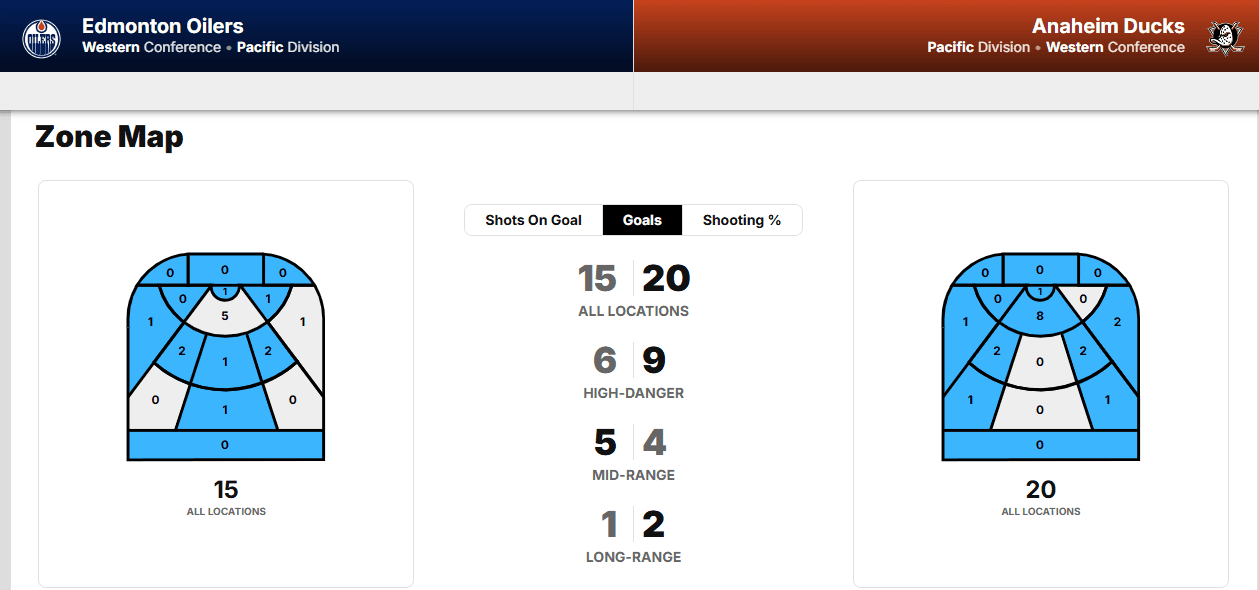The width and height of the screenshot is (1259, 590).
Task: Select the Goals tab
Action: click(642, 220)
